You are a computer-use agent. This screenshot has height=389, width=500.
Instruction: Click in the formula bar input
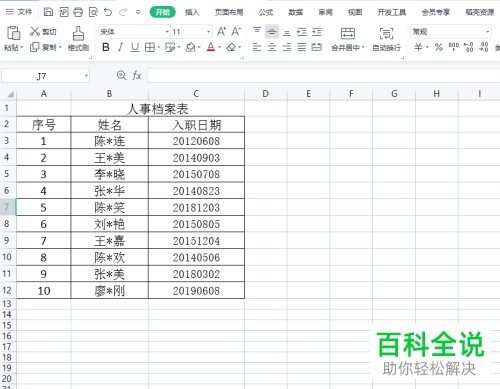click(x=323, y=76)
